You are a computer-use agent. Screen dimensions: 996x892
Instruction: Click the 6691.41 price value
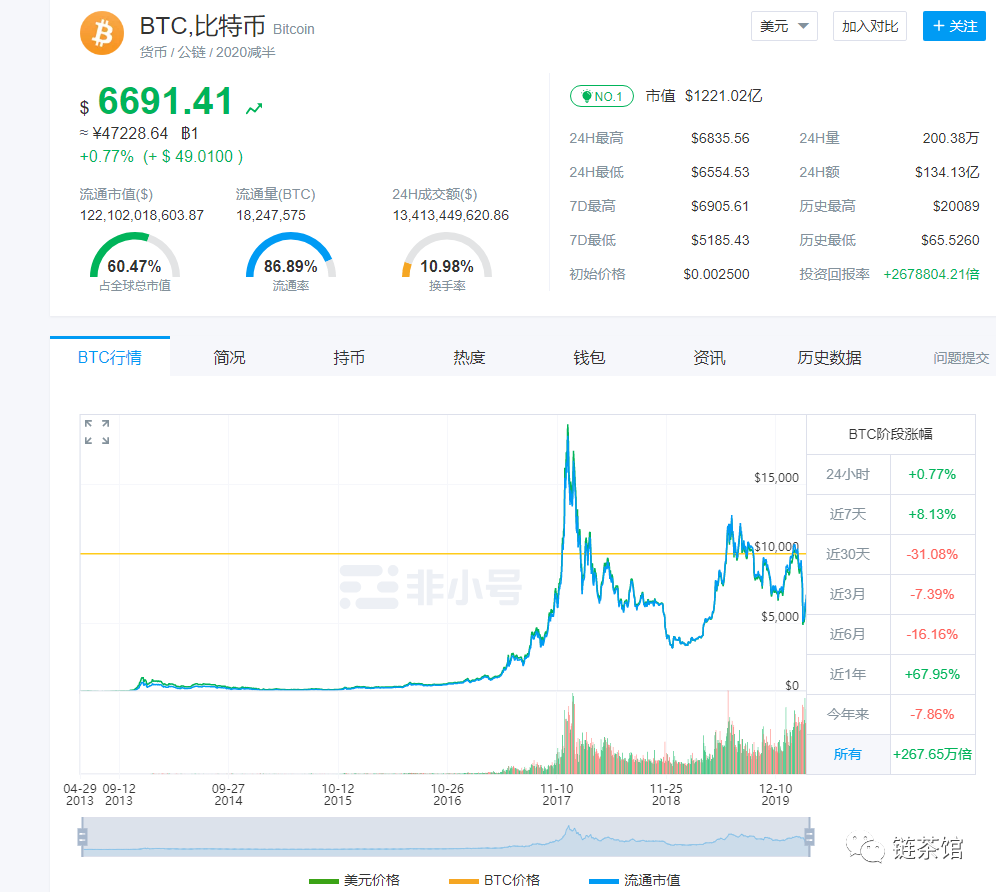(x=165, y=101)
